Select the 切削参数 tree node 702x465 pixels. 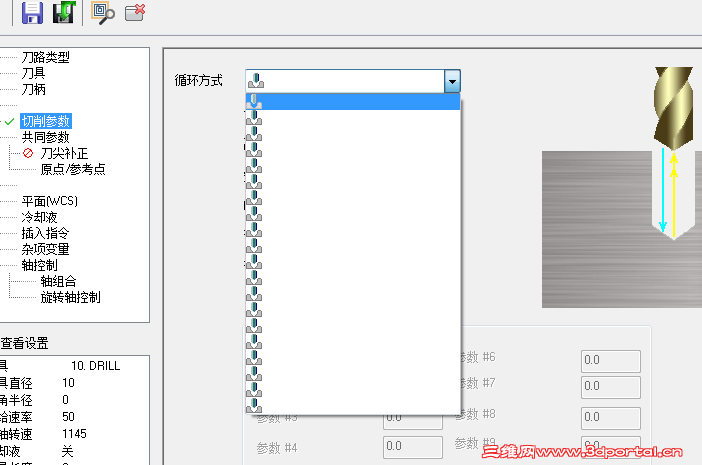pyautogui.click(x=46, y=121)
